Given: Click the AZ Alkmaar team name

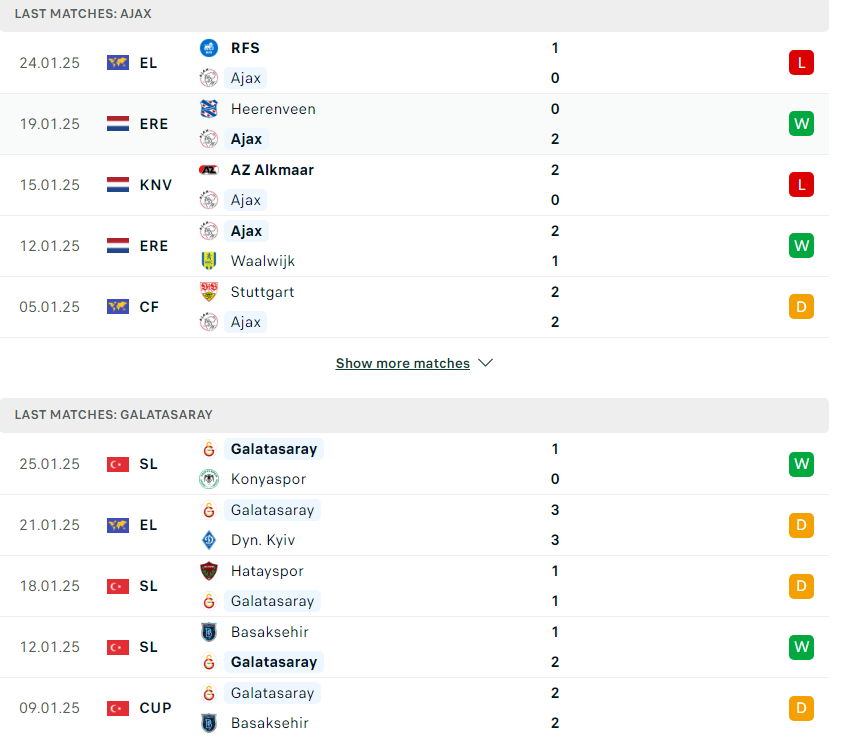Looking at the screenshot, I should point(272,170).
